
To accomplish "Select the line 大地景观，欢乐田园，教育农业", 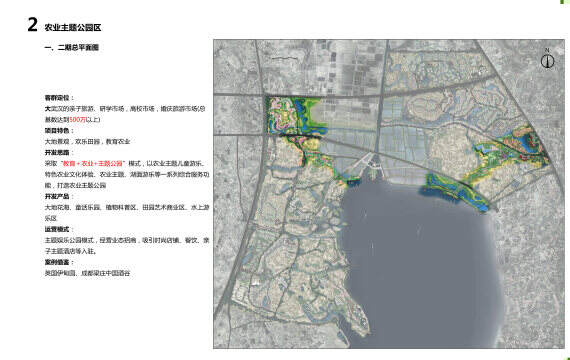I will tap(87, 141).
